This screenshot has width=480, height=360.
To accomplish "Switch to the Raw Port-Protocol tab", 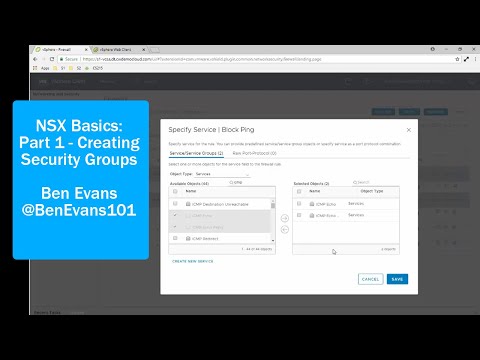I will [x=254, y=153].
